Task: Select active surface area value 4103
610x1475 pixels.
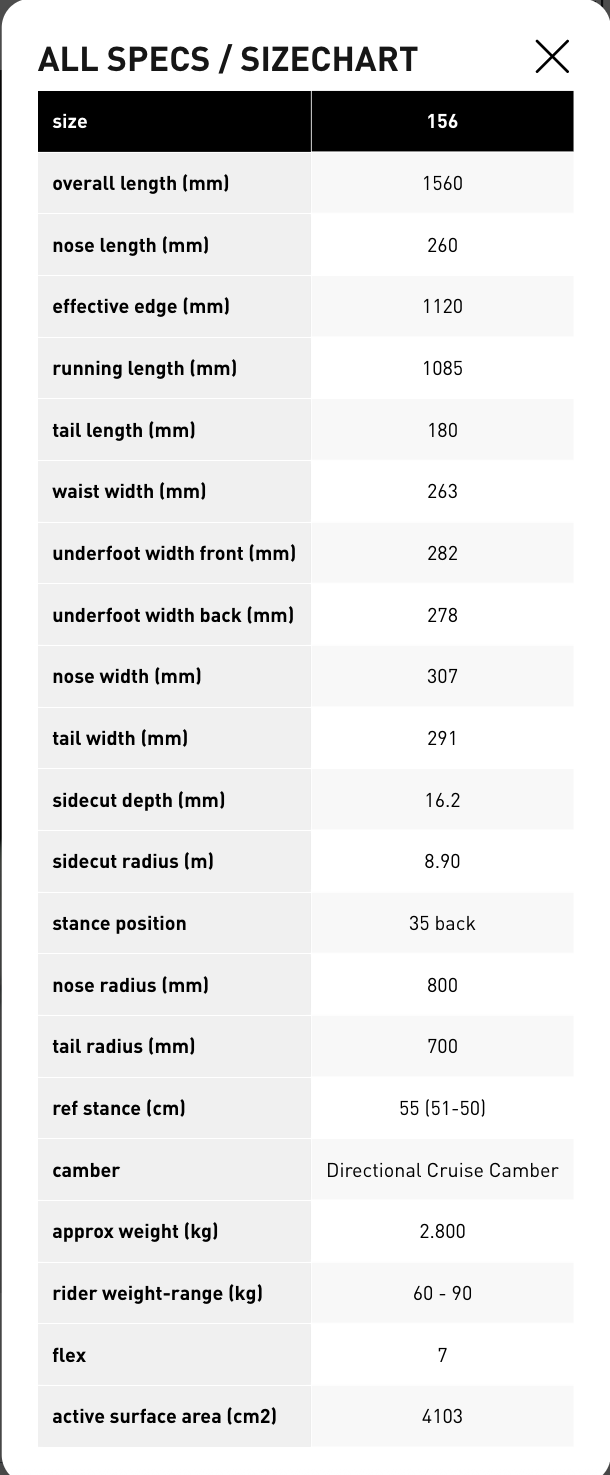Action: [x=442, y=1417]
